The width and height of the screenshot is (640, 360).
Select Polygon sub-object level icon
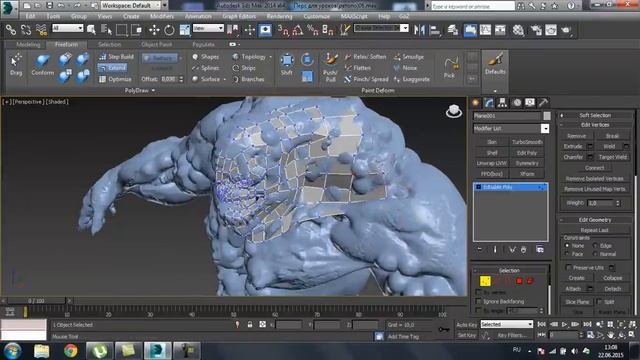coord(519,281)
